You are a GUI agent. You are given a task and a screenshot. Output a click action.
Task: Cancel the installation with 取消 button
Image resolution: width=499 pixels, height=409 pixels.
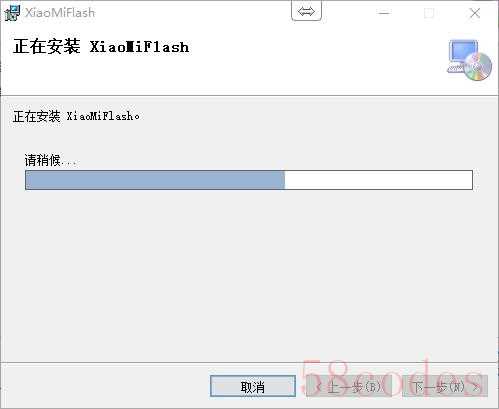tap(253, 387)
